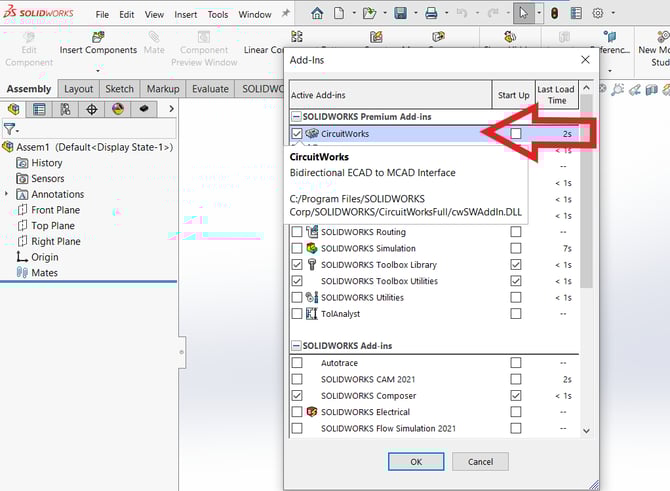Open Select tool dropdown arrow
The height and width of the screenshot is (491, 670).
(x=539, y=13)
